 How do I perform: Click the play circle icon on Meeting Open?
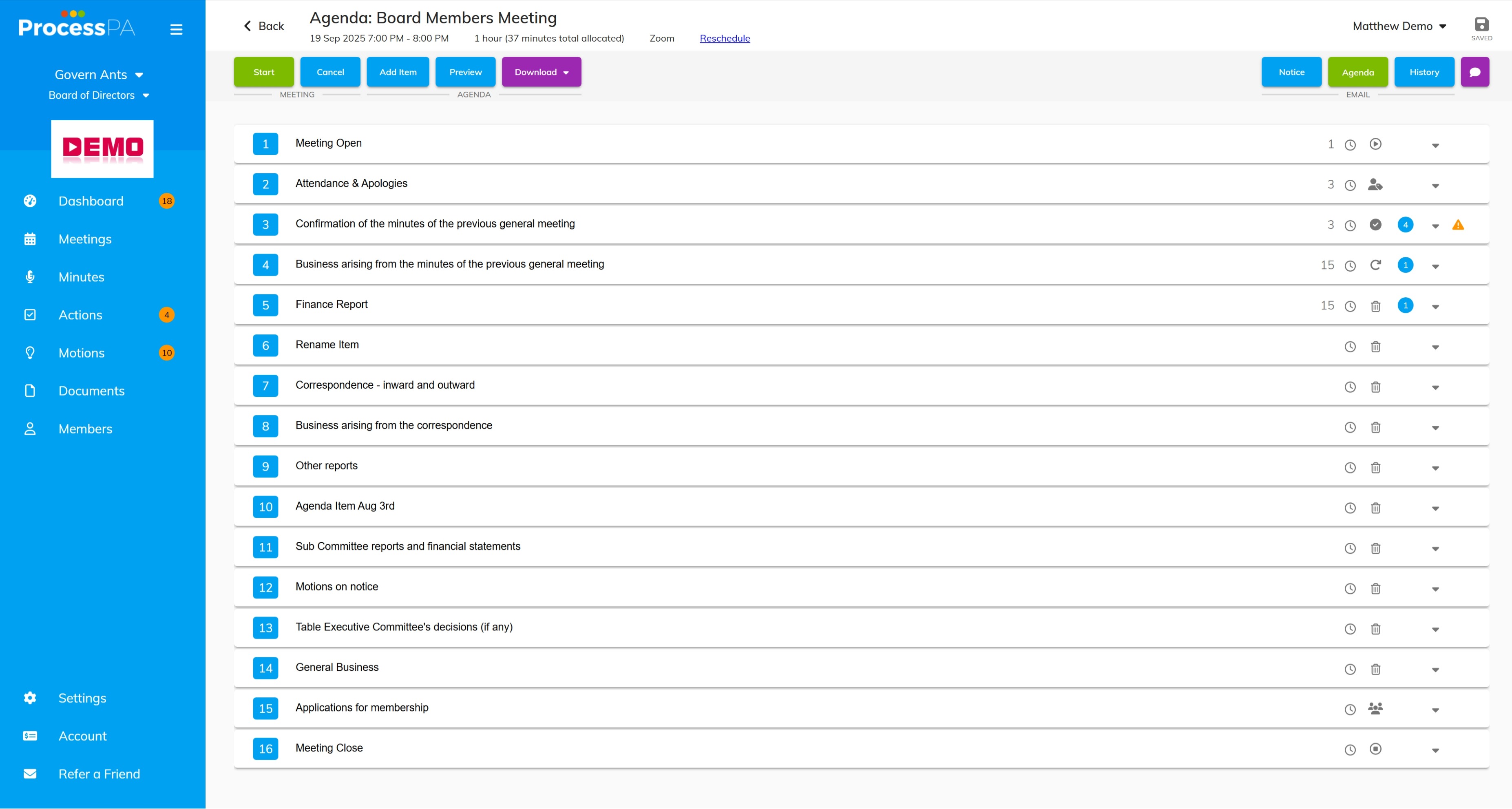click(x=1375, y=144)
